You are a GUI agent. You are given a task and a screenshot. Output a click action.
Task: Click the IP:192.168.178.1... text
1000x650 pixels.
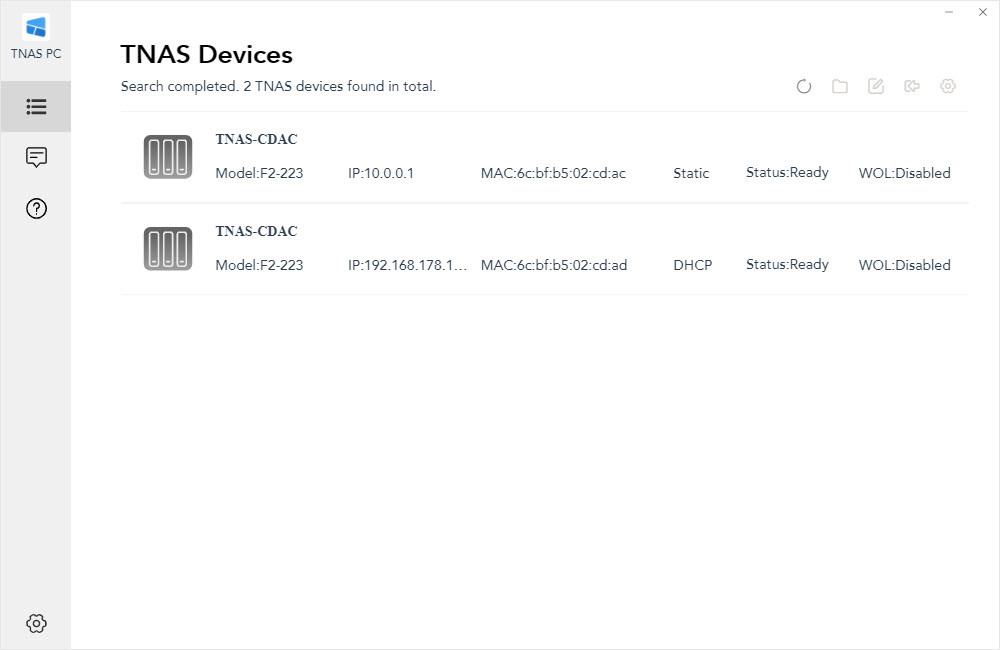[408, 265]
